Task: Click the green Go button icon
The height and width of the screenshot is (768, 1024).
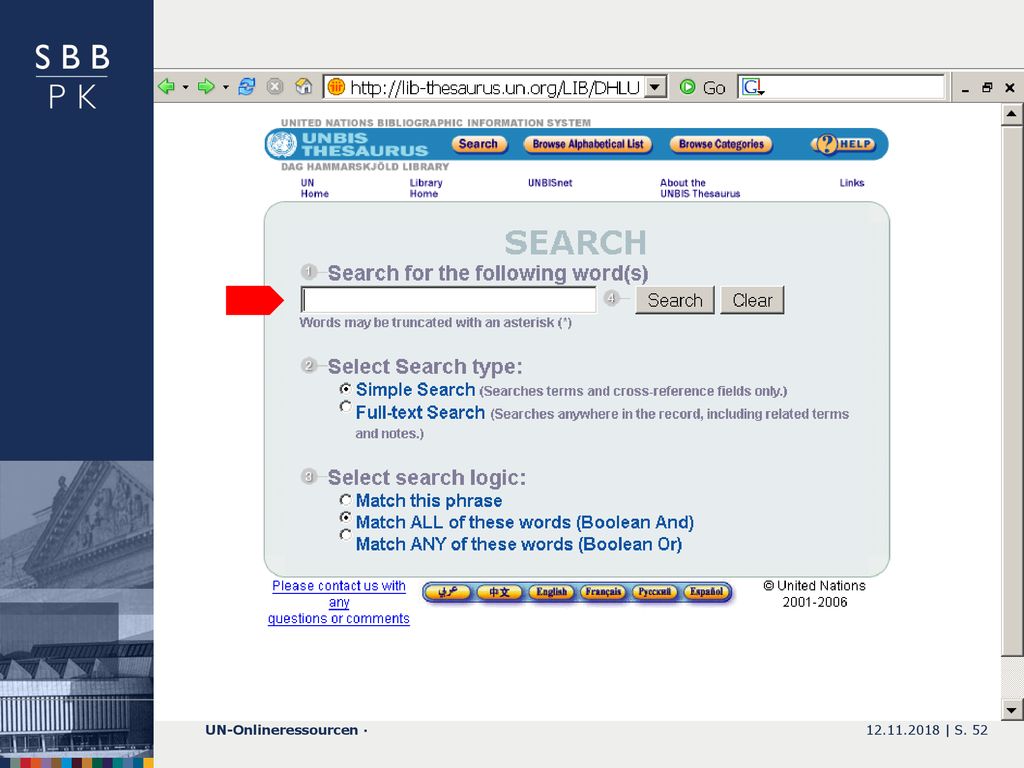Action: (x=687, y=86)
